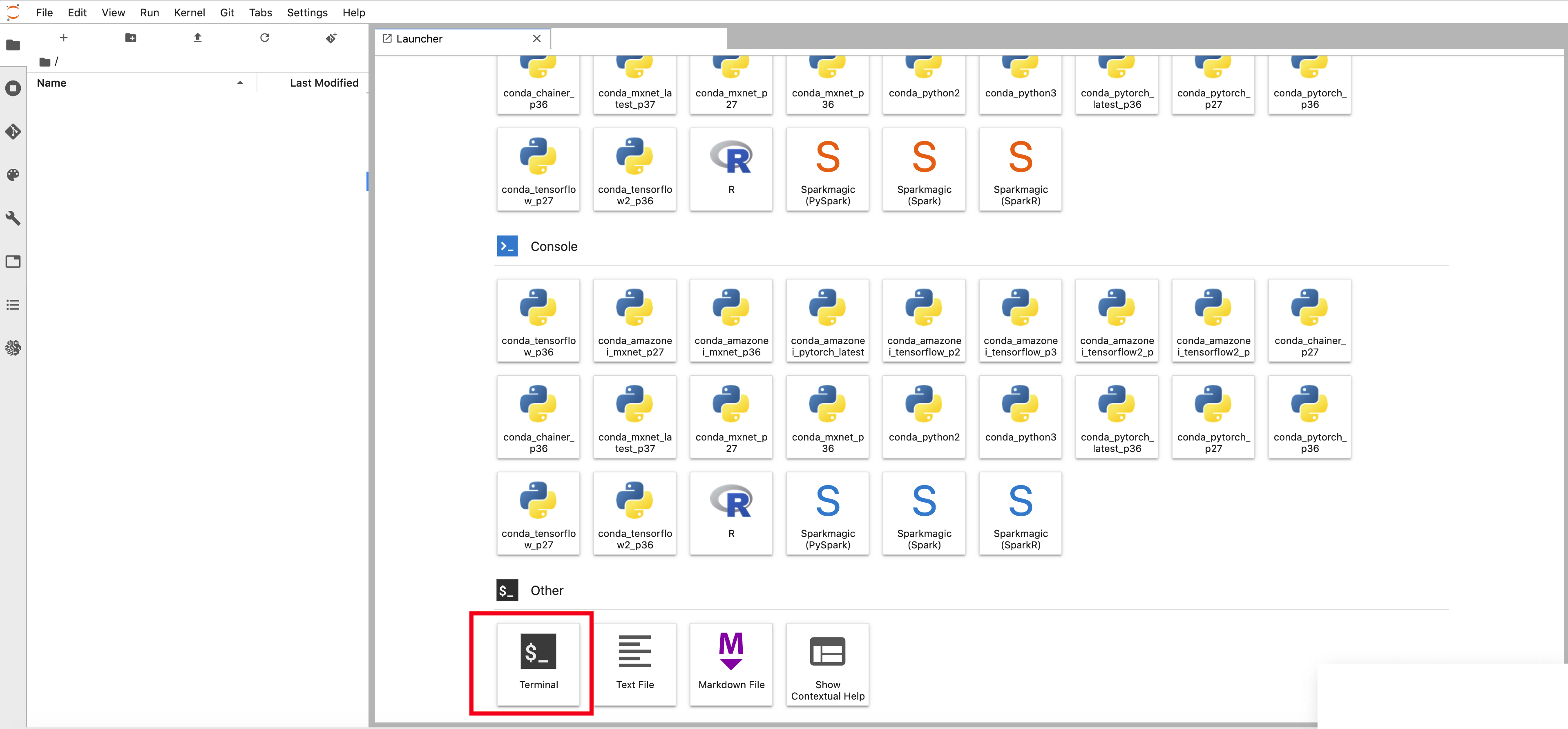Viewport: 1568px width, 729px height.
Task: Create a new Markdown File
Action: [731, 664]
